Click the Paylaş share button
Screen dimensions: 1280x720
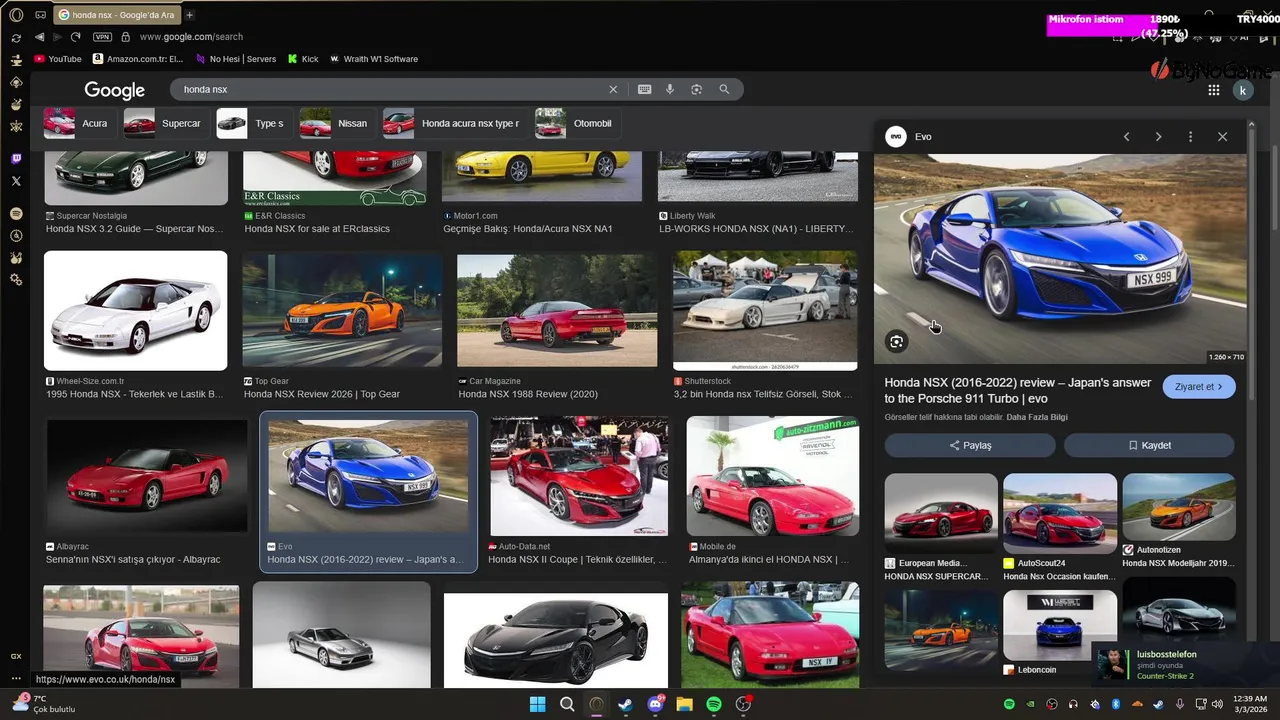pos(970,445)
